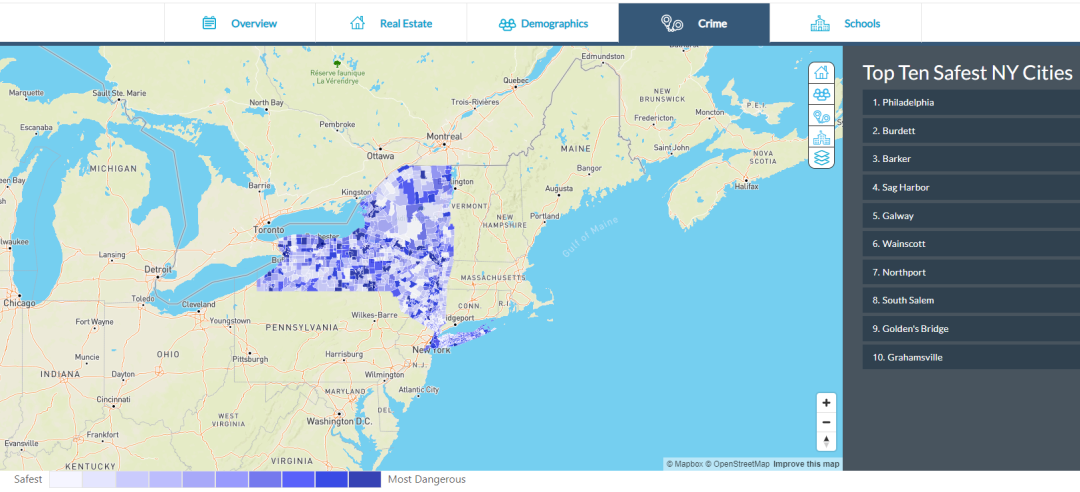Pick 6. Wainscott from the safest cities
1080x492 pixels.
971,244
